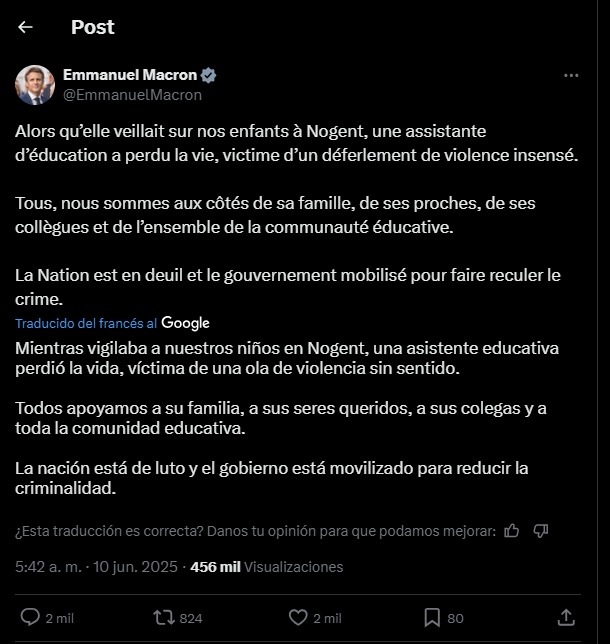This screenshot has width=610, height=644.
Task: Share the post via share icon
Action: coord(566,617)
